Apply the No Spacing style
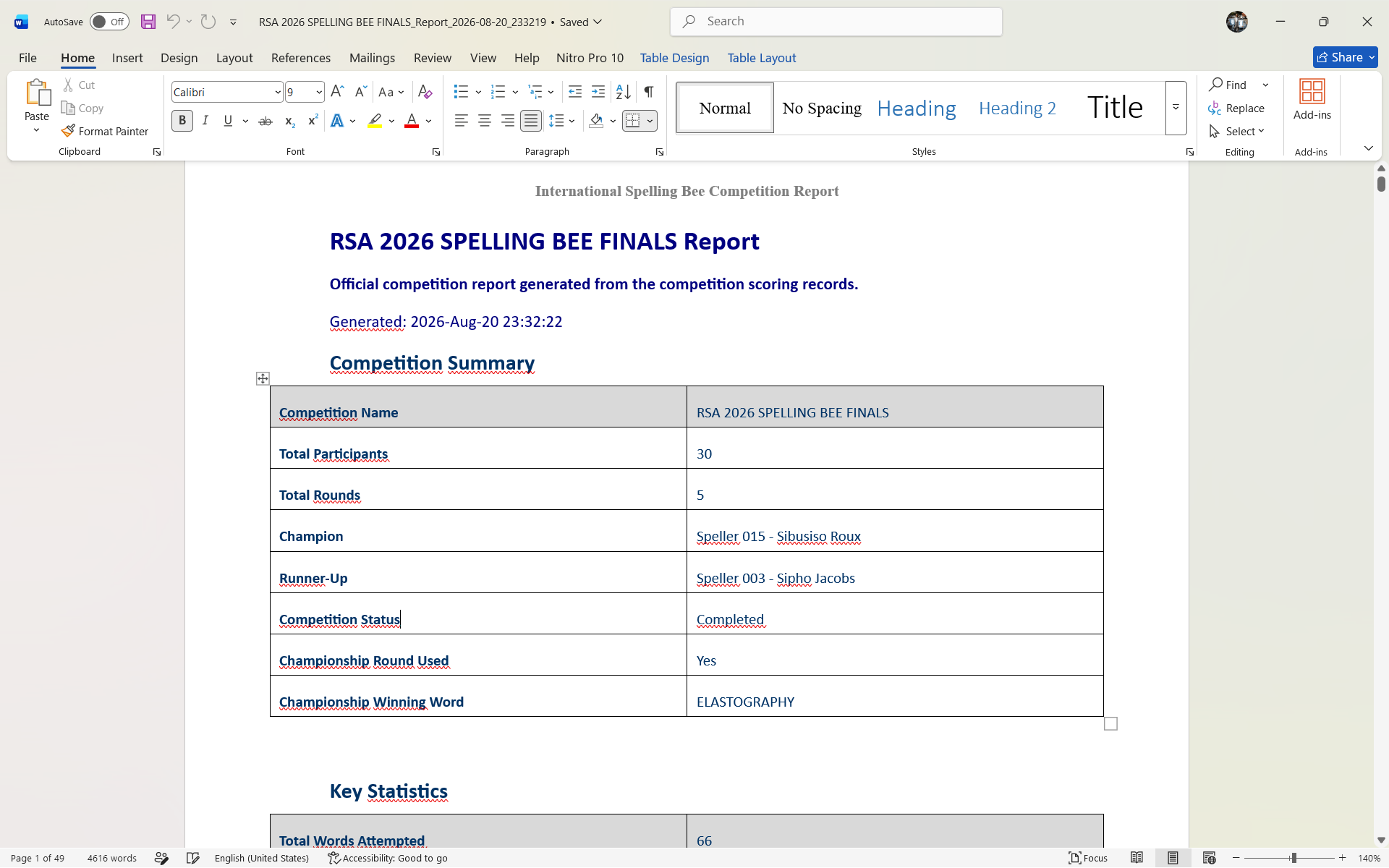 tap(822, 108)
